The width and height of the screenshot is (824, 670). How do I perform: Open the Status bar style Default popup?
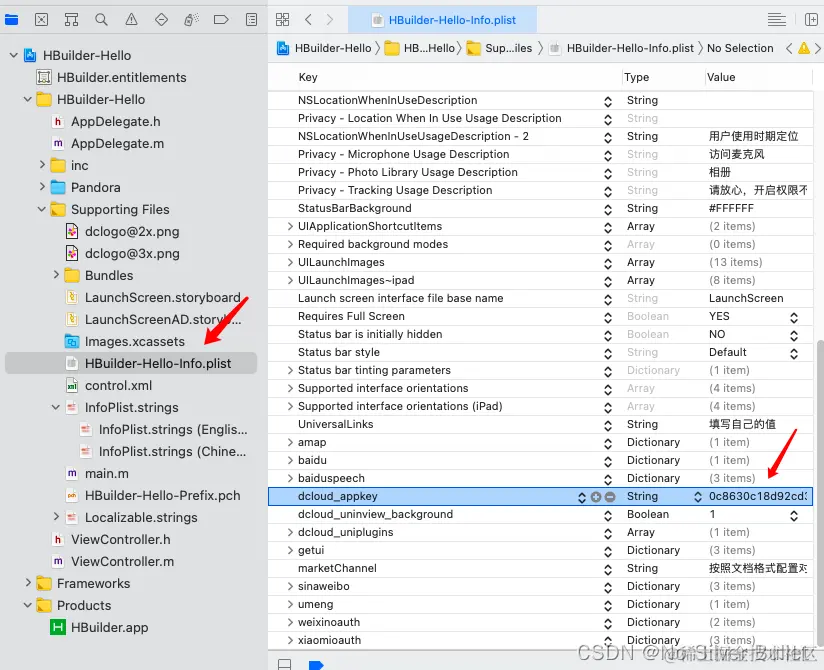(794, 353)
